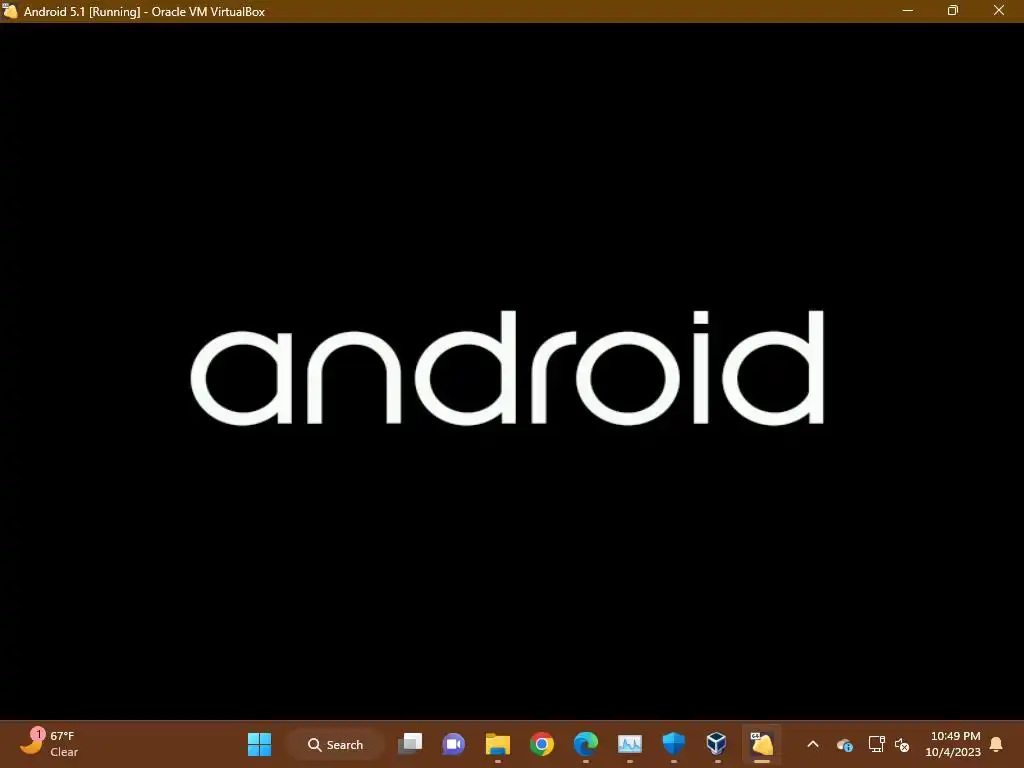Click the VirtualBox window title icon
This screenshot has height=768, width=1024.
(x=10, y=11)
